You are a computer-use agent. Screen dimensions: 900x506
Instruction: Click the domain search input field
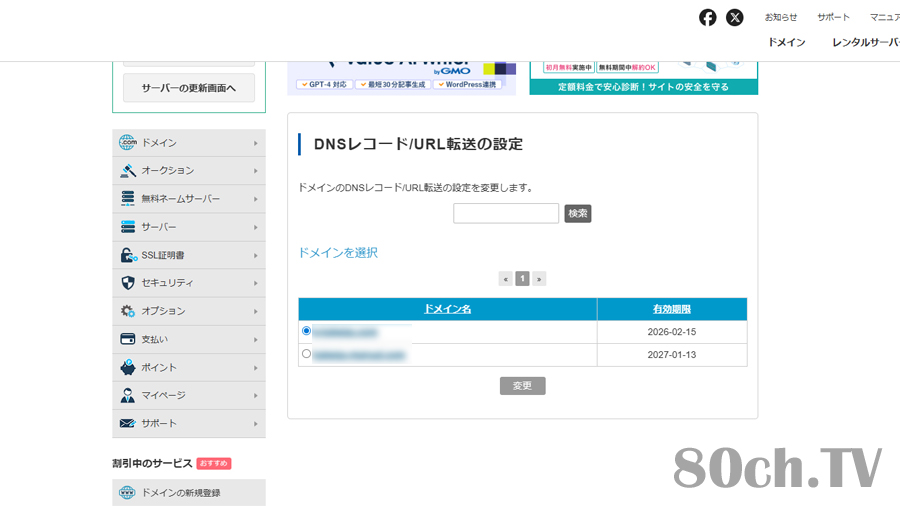[x=506, y=213]
